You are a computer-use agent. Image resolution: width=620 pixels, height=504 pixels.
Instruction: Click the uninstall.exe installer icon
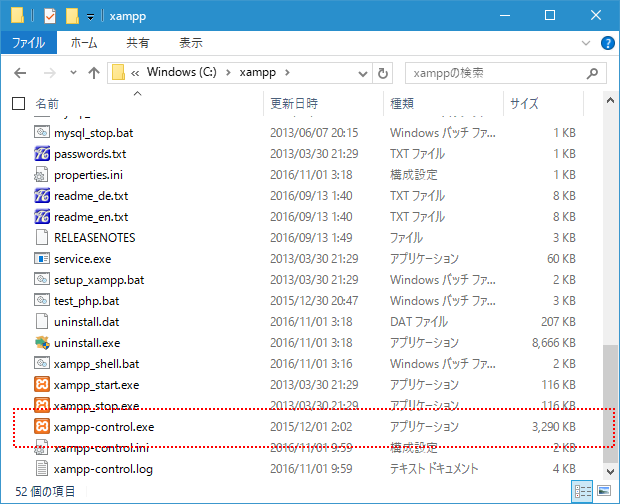[42, 342]
